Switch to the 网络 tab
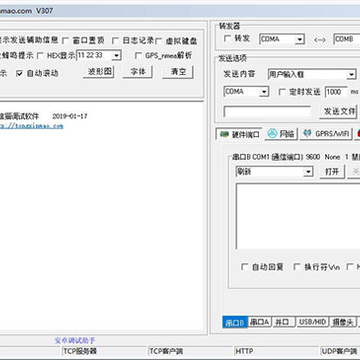360x360 pixels. [281, 134]
